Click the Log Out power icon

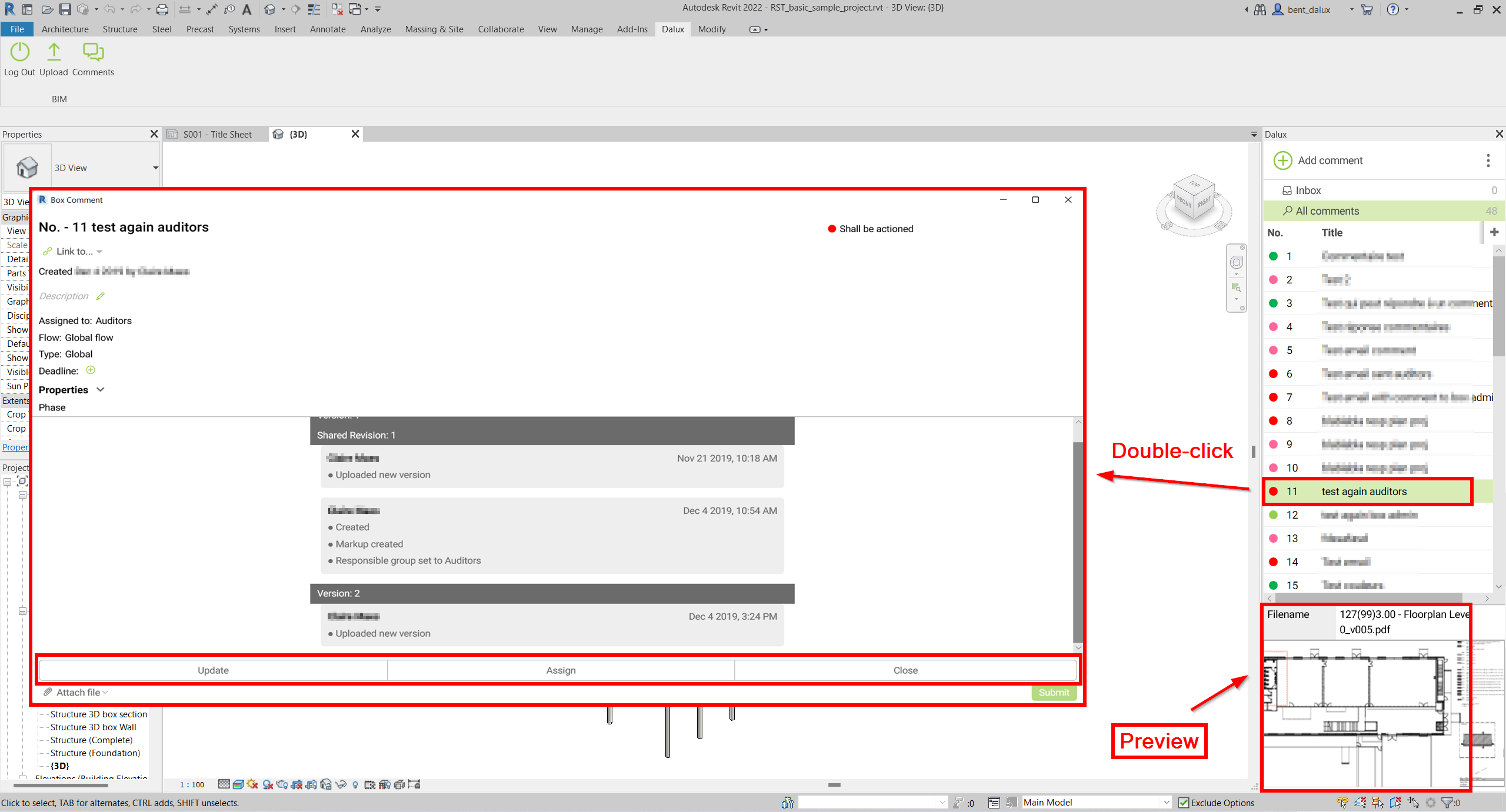coord(19,52)
